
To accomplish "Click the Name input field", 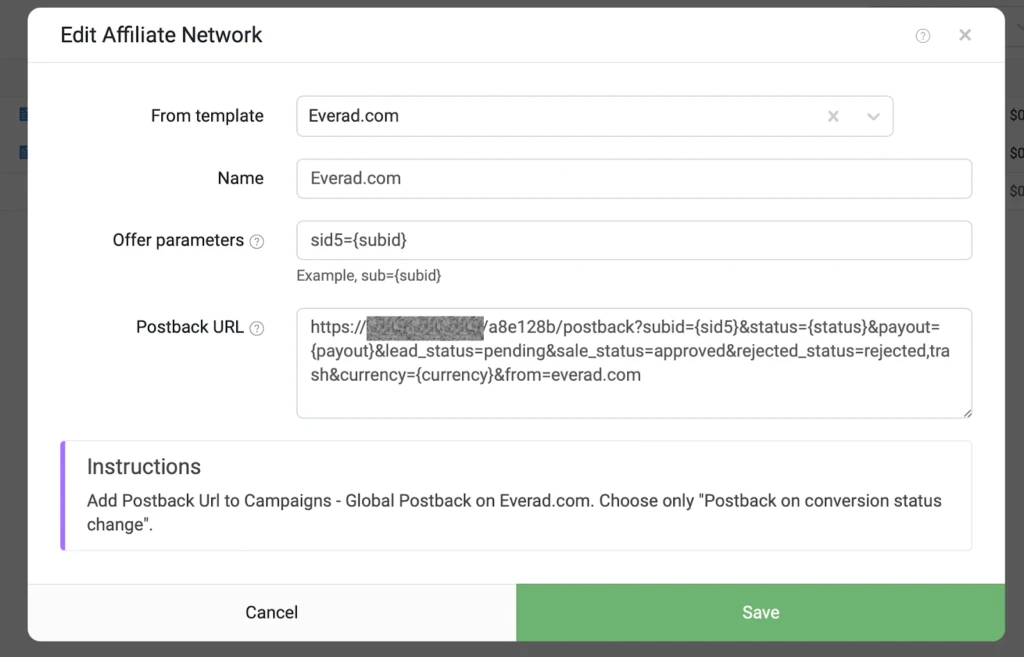I will (633, 178).
